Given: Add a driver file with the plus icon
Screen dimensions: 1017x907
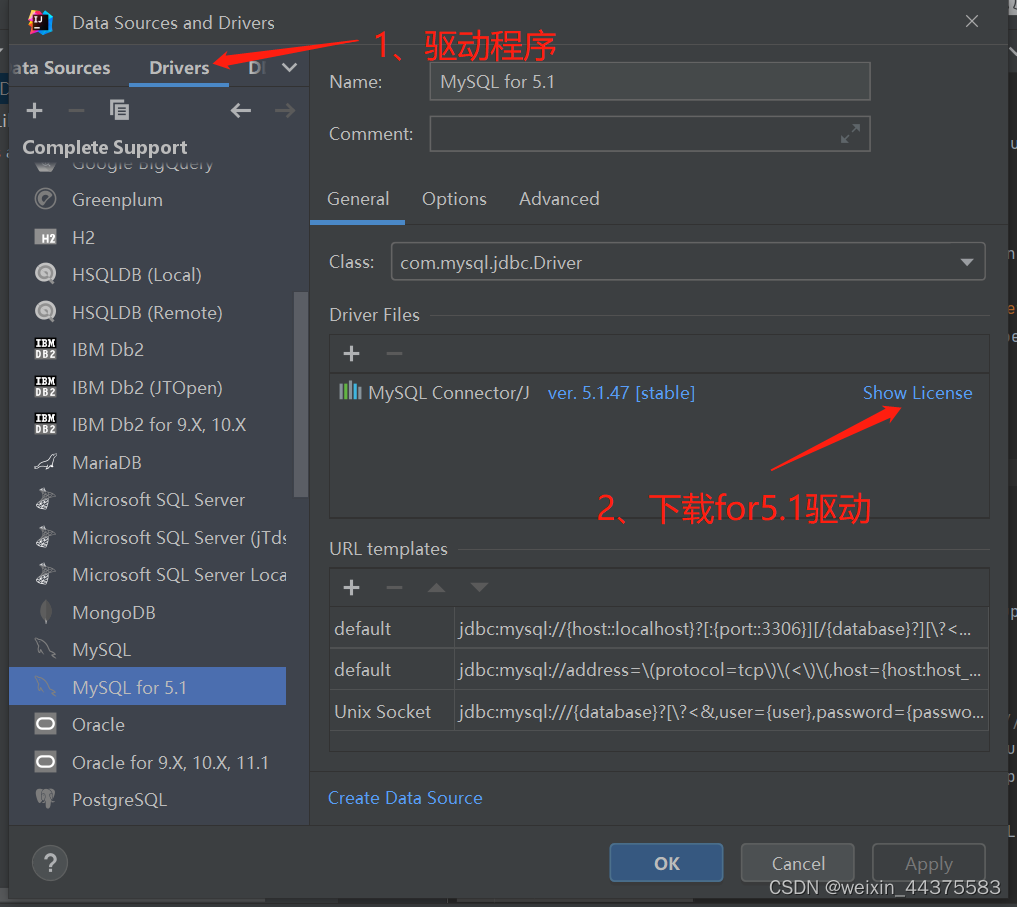Looking at the screenshot, I should (352, 354).
